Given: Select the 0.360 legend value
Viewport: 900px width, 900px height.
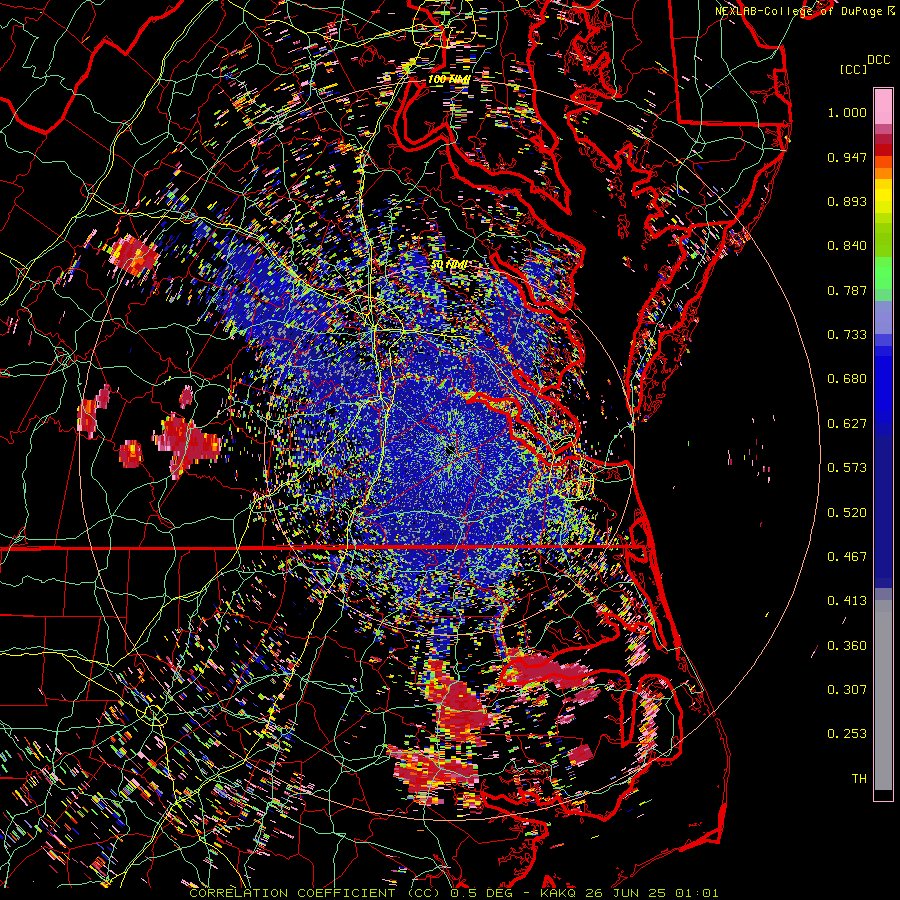Looking at the screenshot, I should [847, 646].
